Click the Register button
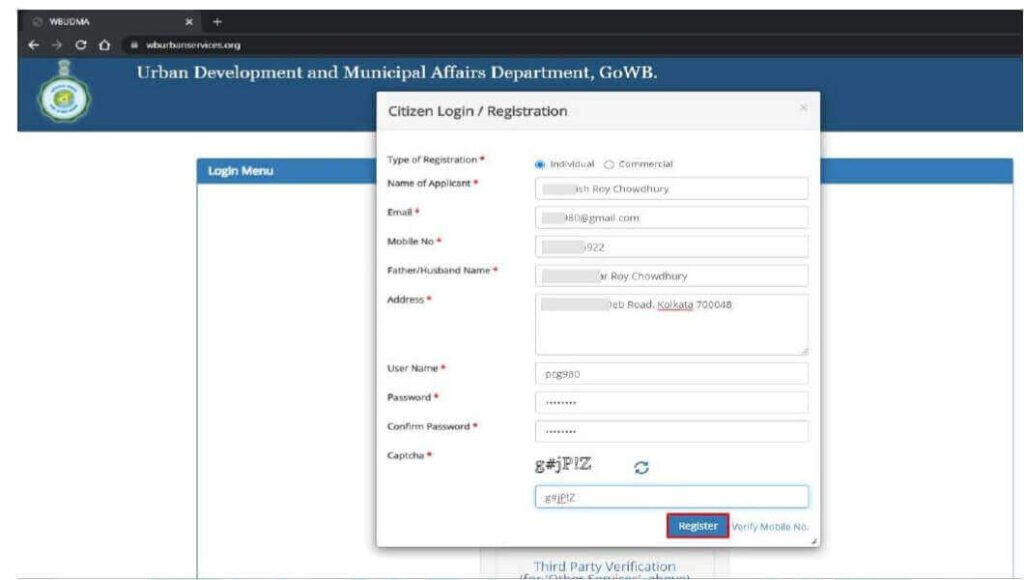 coord(697,526)
